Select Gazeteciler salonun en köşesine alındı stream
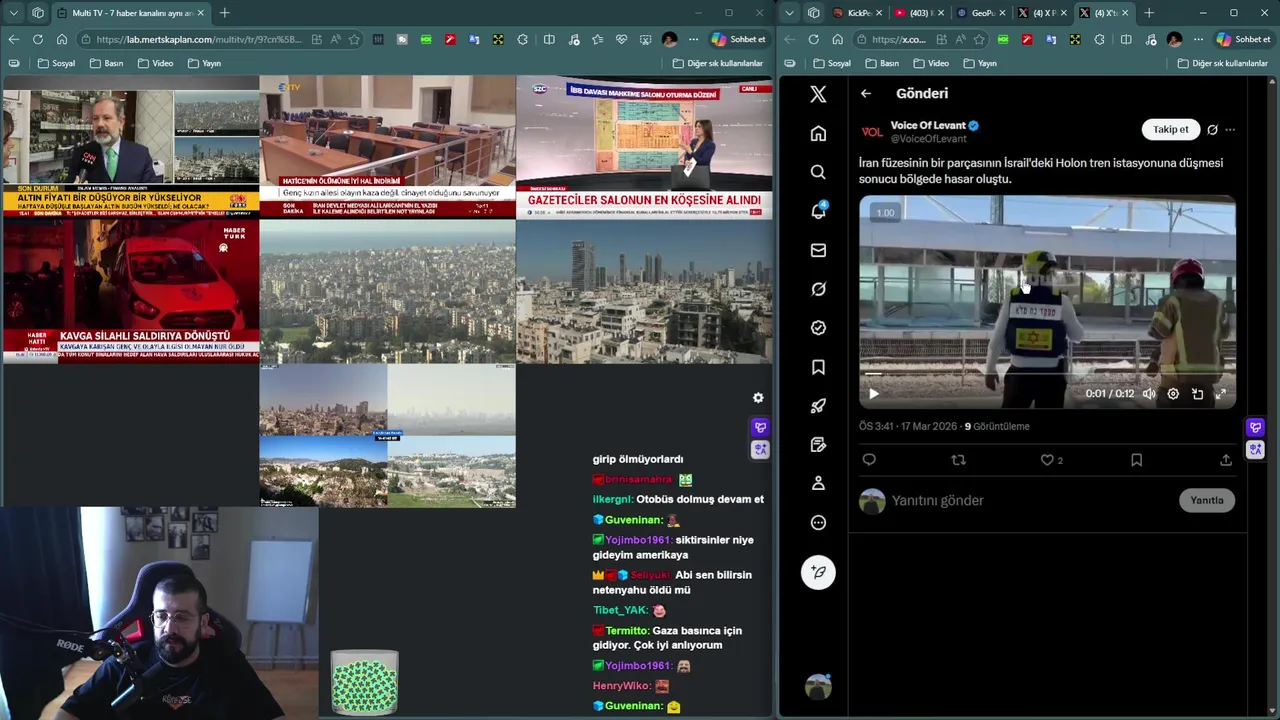This screenshot has height=720, width=1280. pos(644,146)
